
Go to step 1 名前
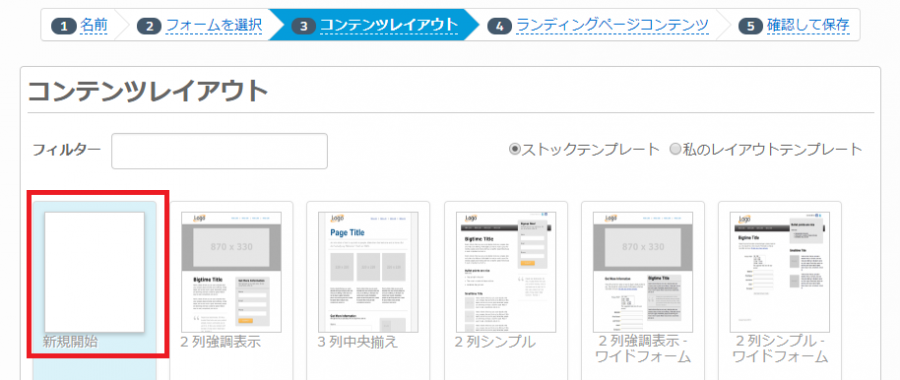[x=80, y=25]
